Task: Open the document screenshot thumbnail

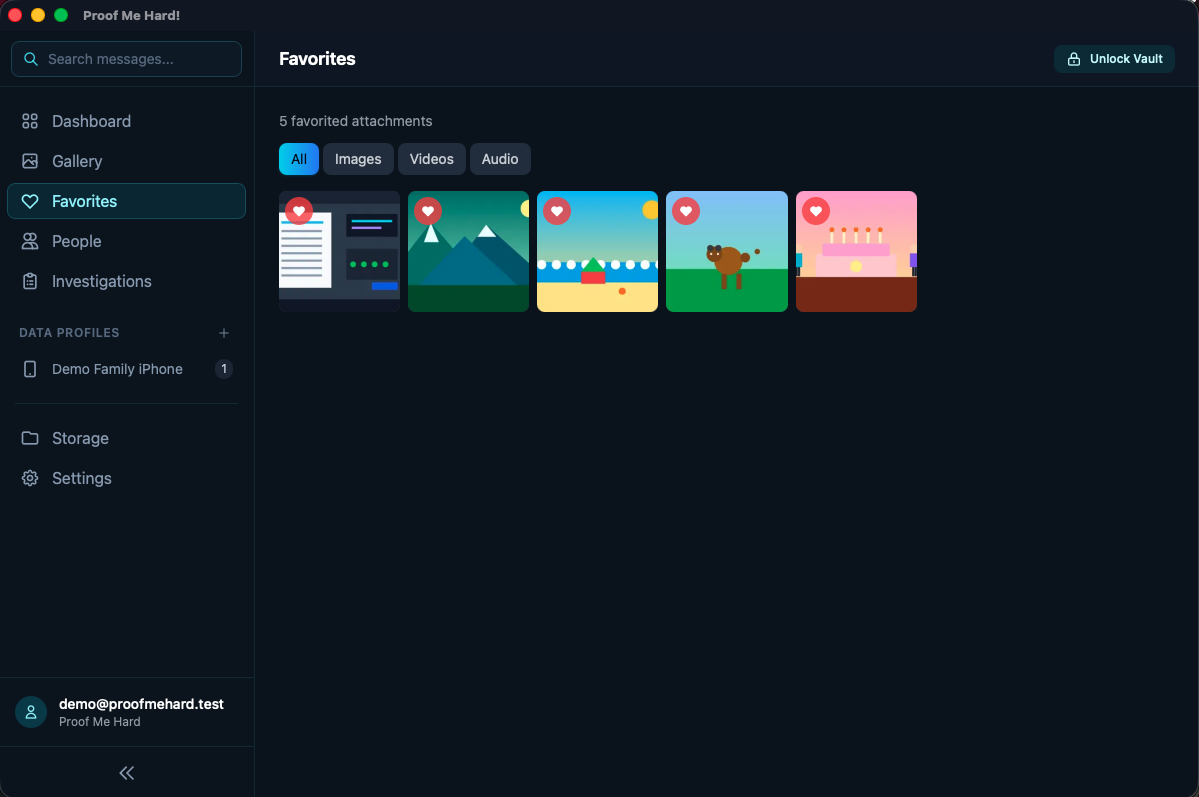Action: 340,252
